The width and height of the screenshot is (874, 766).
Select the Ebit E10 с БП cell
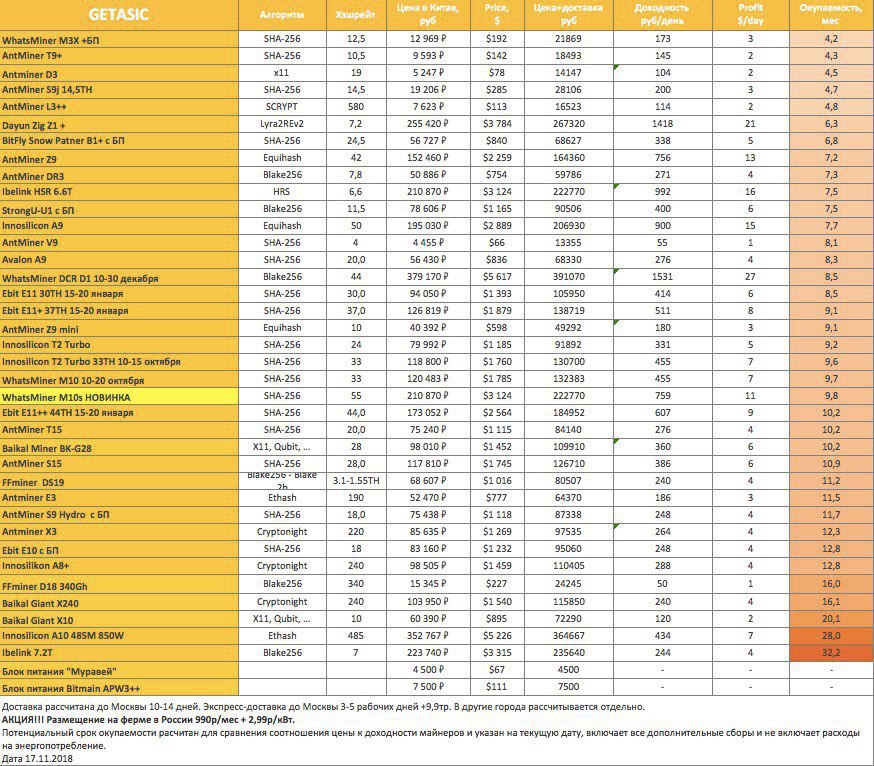[119, 550]
